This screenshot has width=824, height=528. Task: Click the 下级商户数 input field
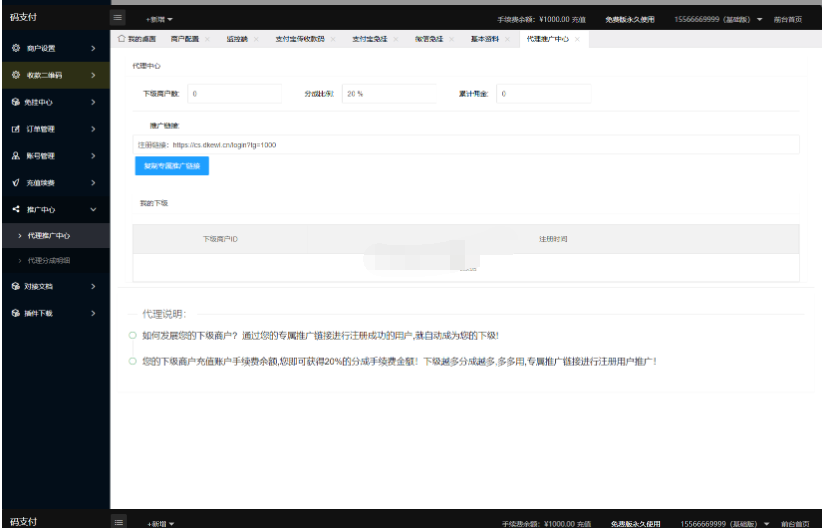(234, 94)
